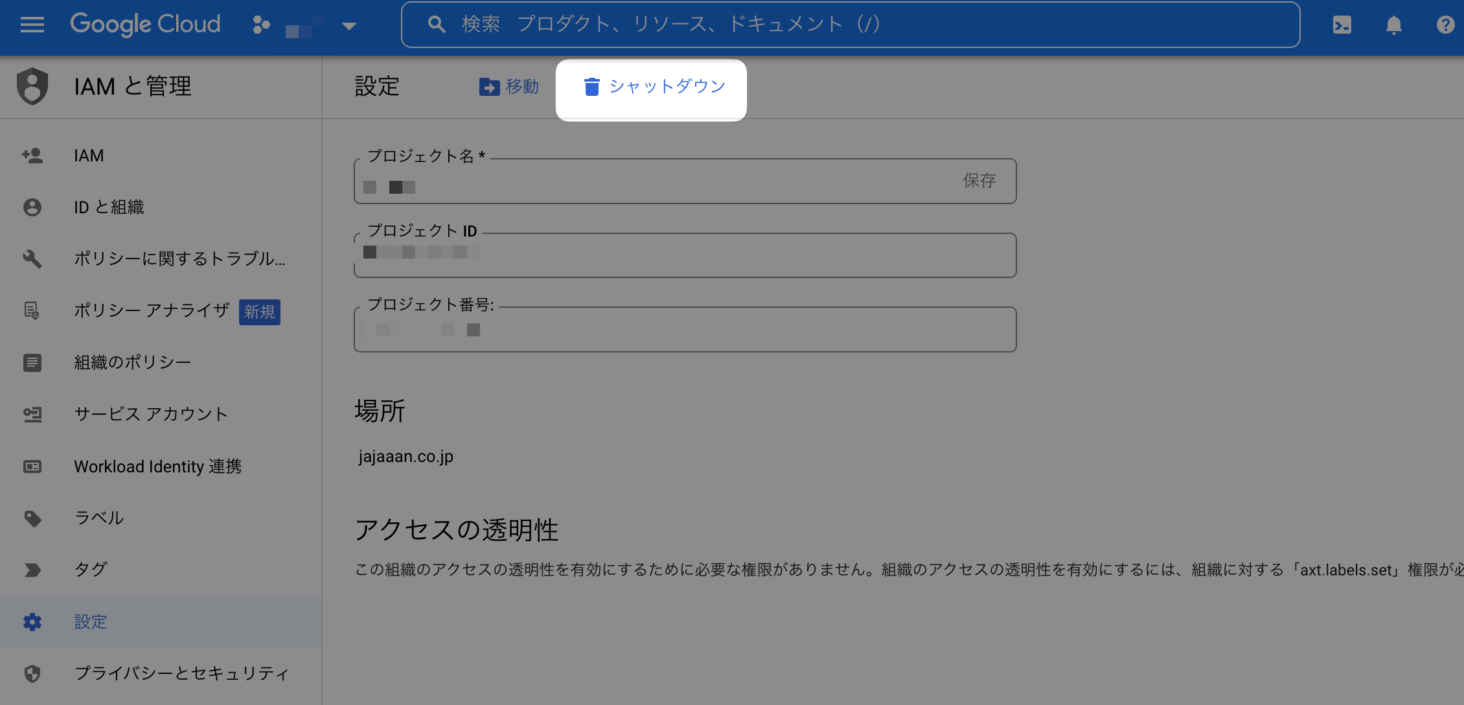
Task: Open the hamburger navigation menu
Action: point(32,25)
